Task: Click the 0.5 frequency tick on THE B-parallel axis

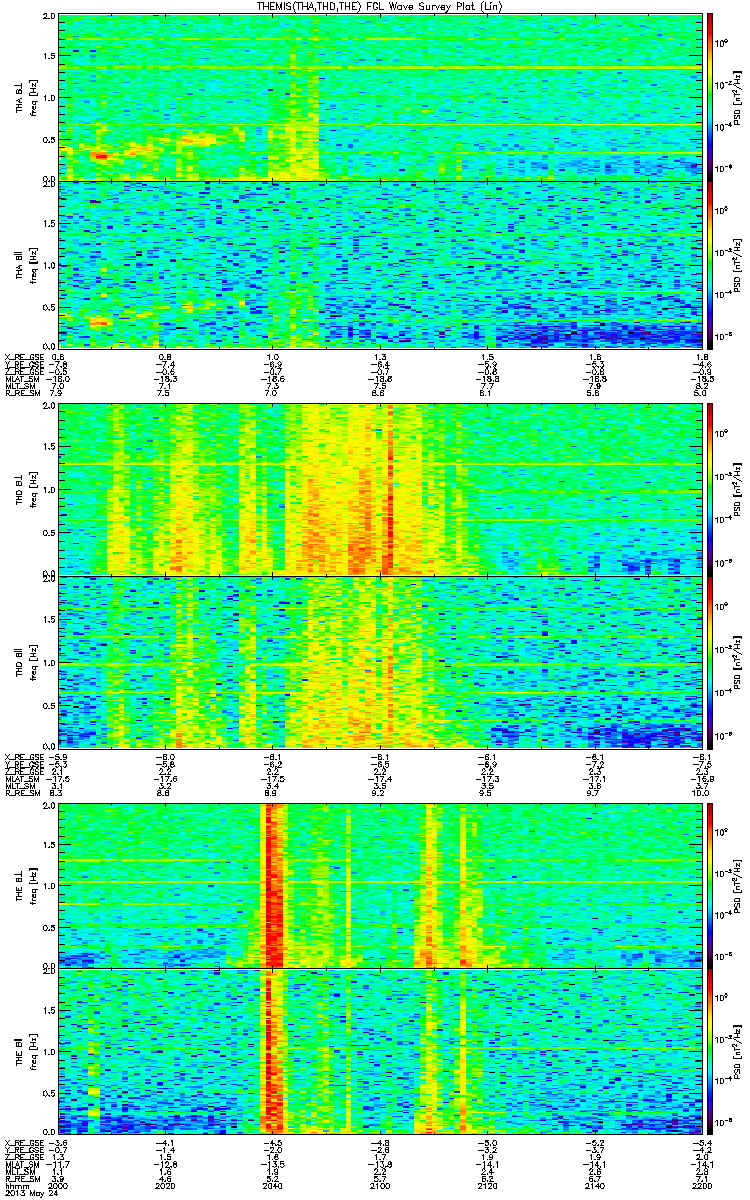Action: tap(50, 1094)
